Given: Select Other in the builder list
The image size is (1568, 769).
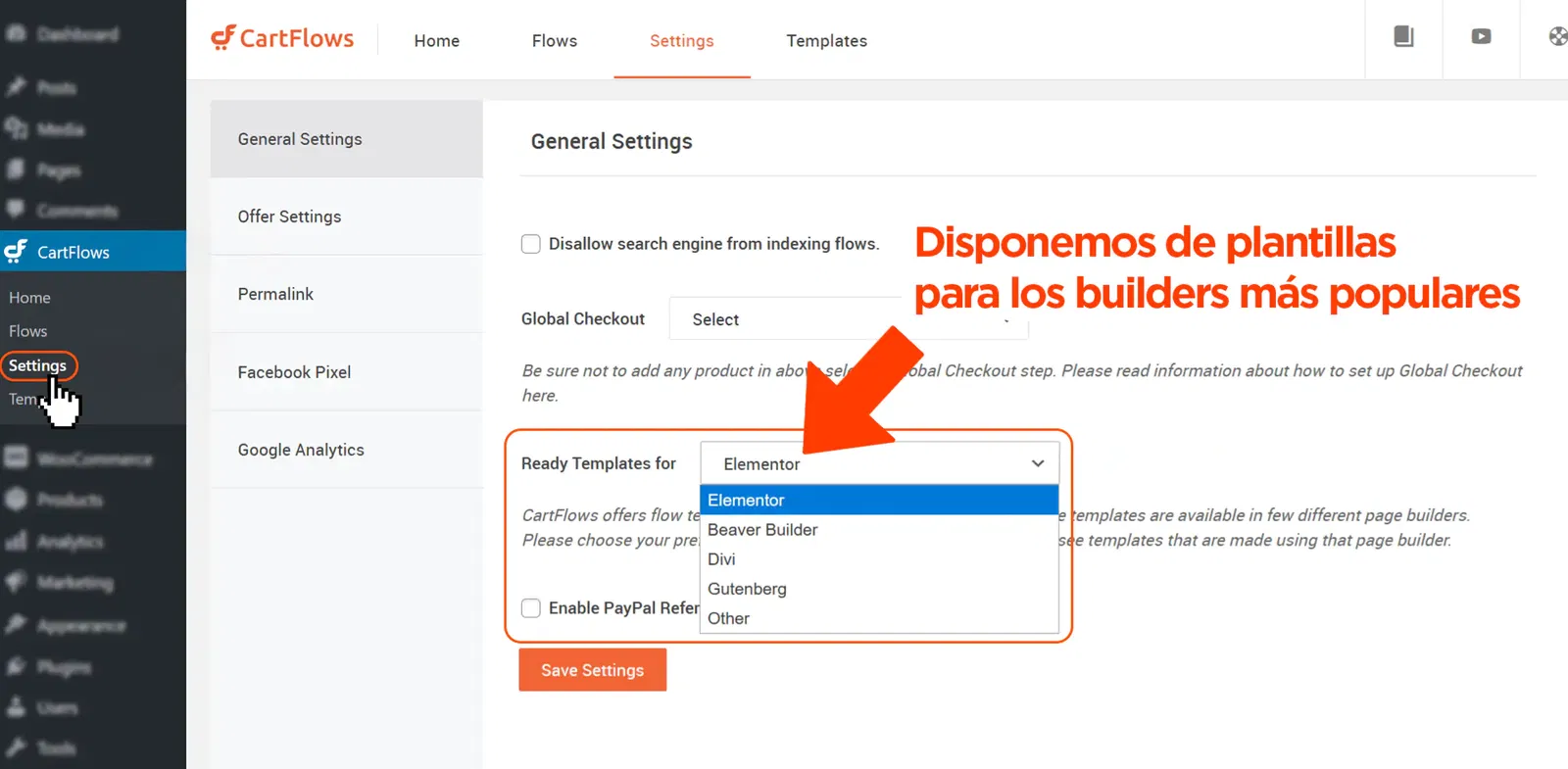Looking at the screenshot, I should pos(728,618).
